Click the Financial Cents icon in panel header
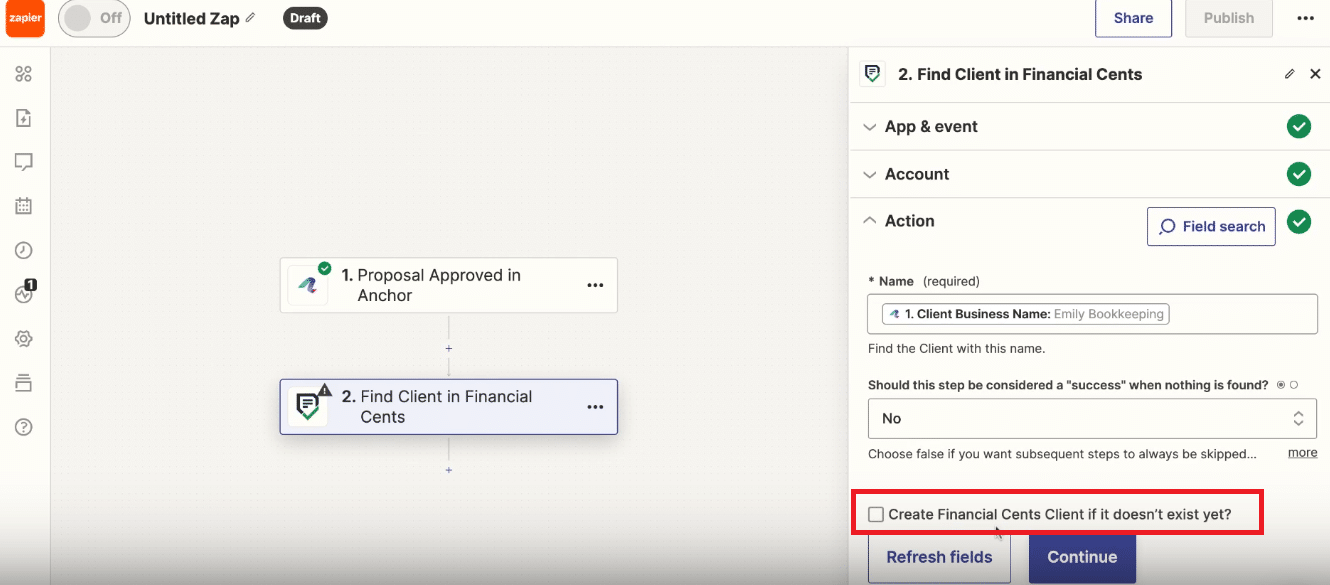This screenshot has height=585, width=1330. 873,74
